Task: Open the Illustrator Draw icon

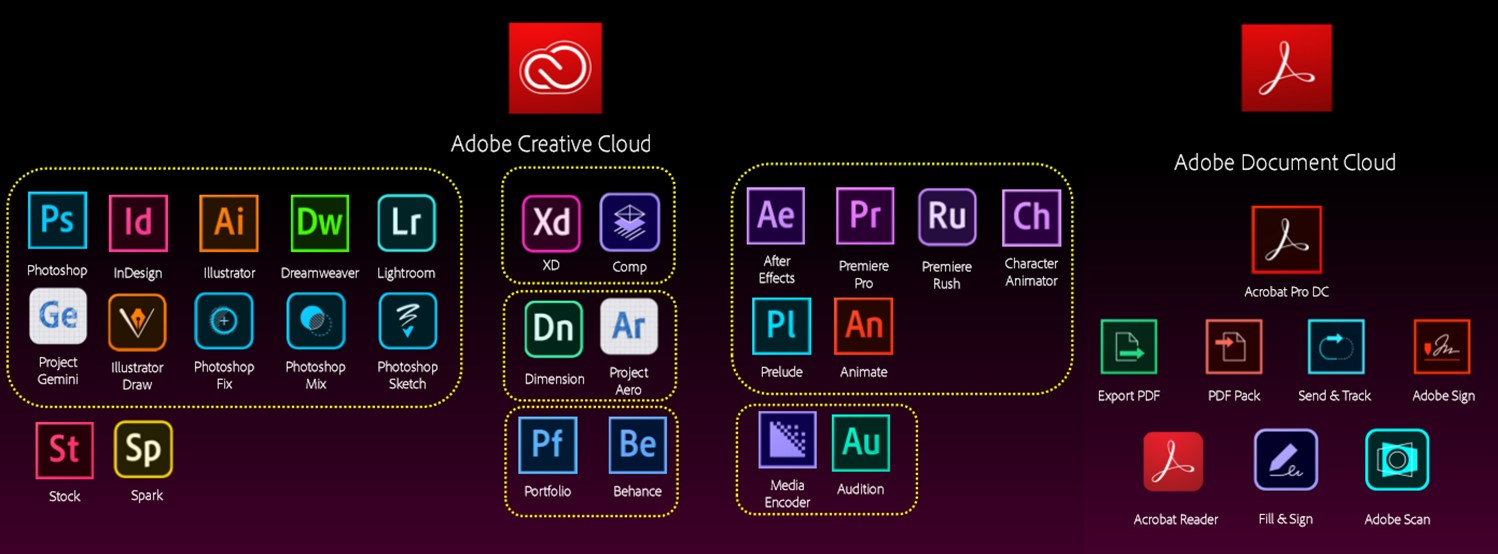Action: coord(137,322)
